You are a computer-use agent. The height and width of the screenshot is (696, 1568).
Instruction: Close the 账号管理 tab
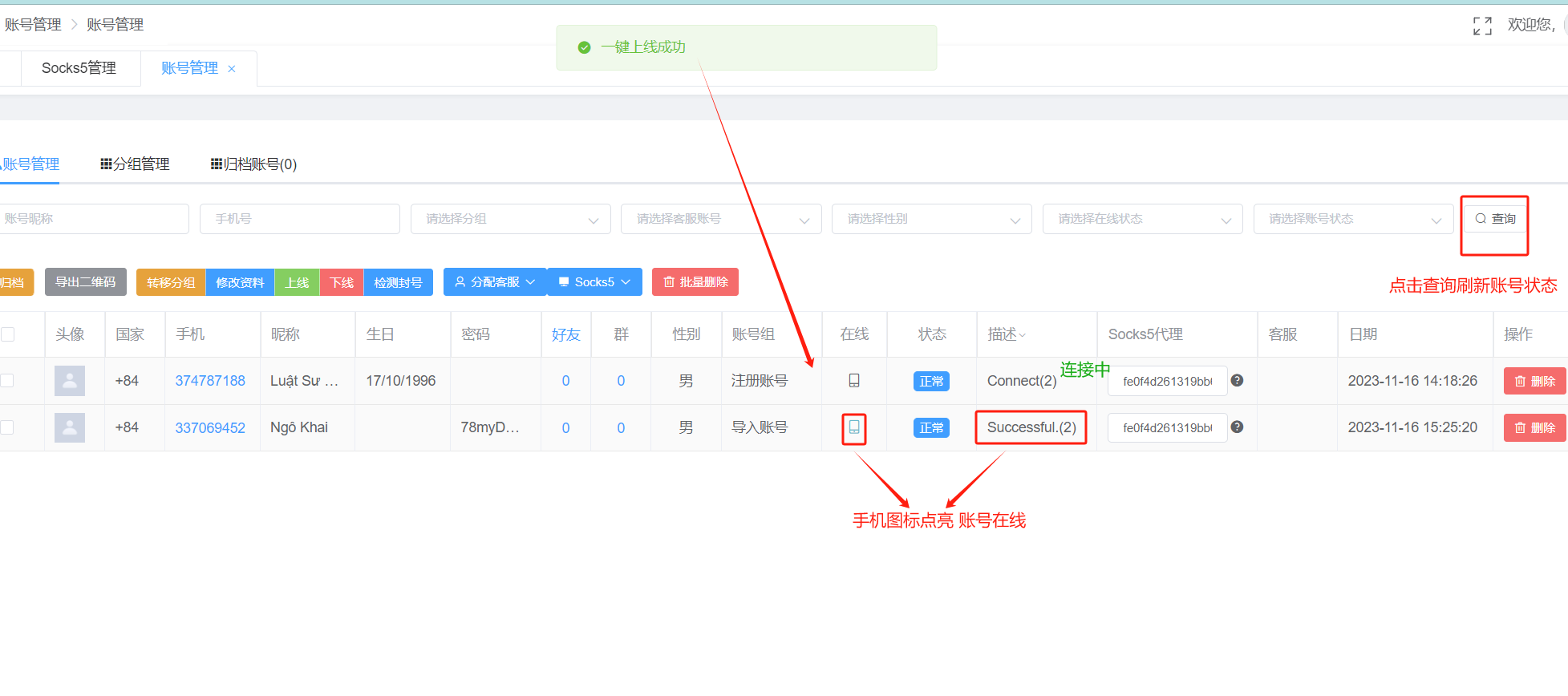tap(232, 69)
